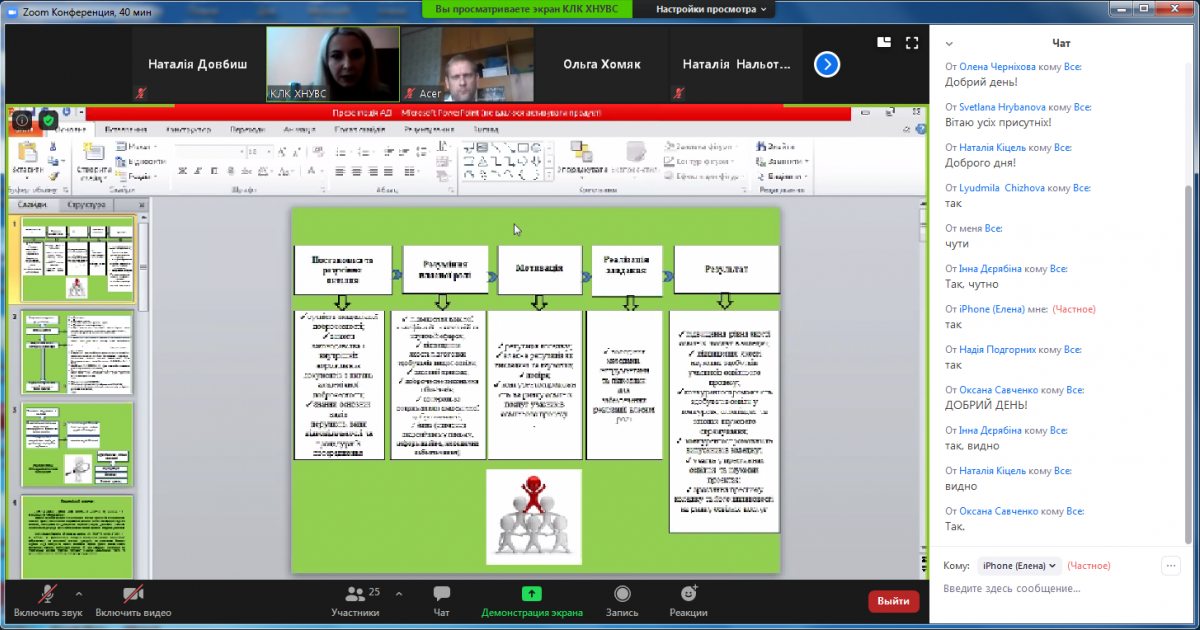This screenshot has height=630, width=1200.
Task: Open more chat options ellipsis button
Action: [x=1170, y=565]
